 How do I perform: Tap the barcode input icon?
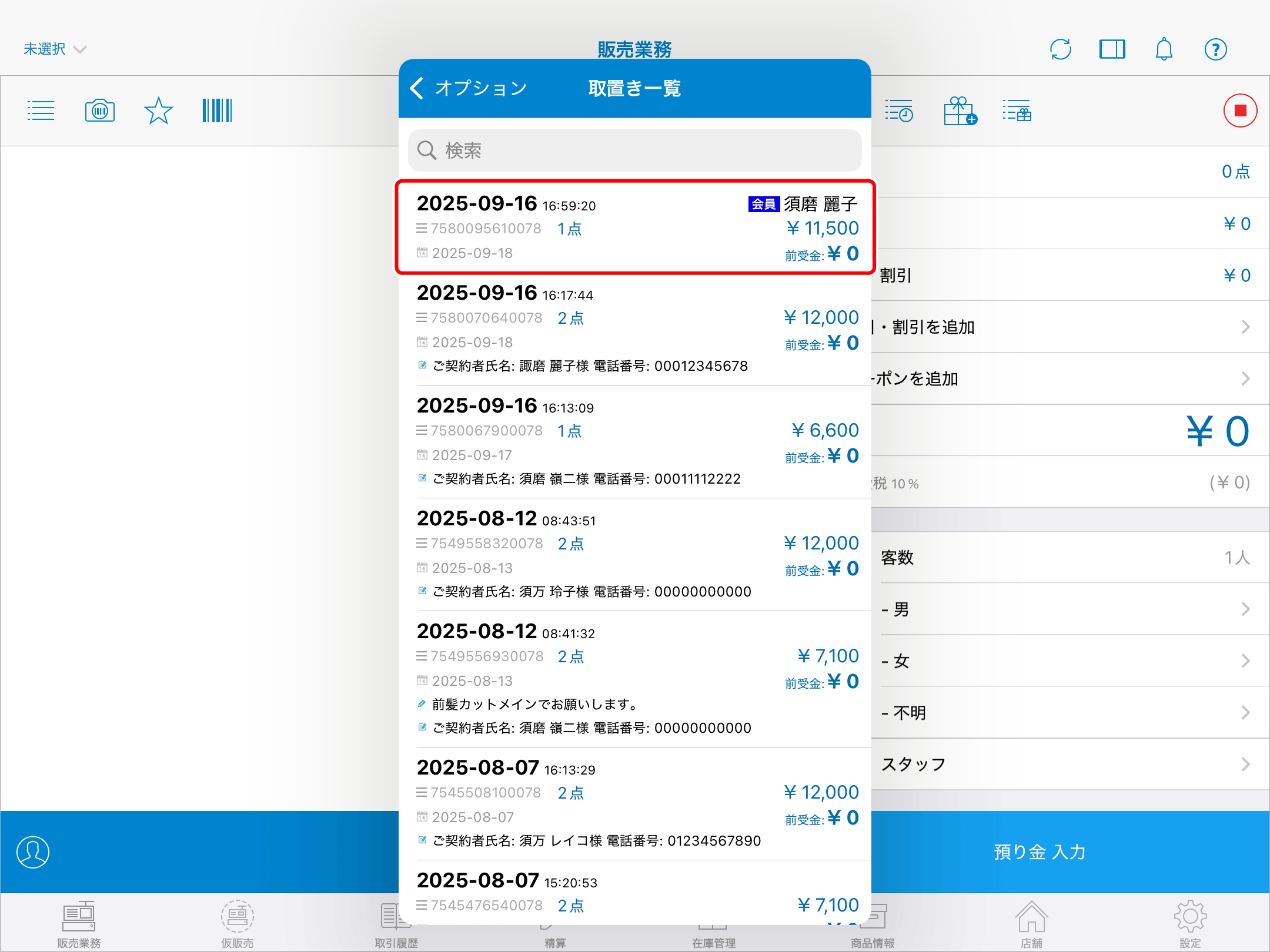tap(217, 110)
